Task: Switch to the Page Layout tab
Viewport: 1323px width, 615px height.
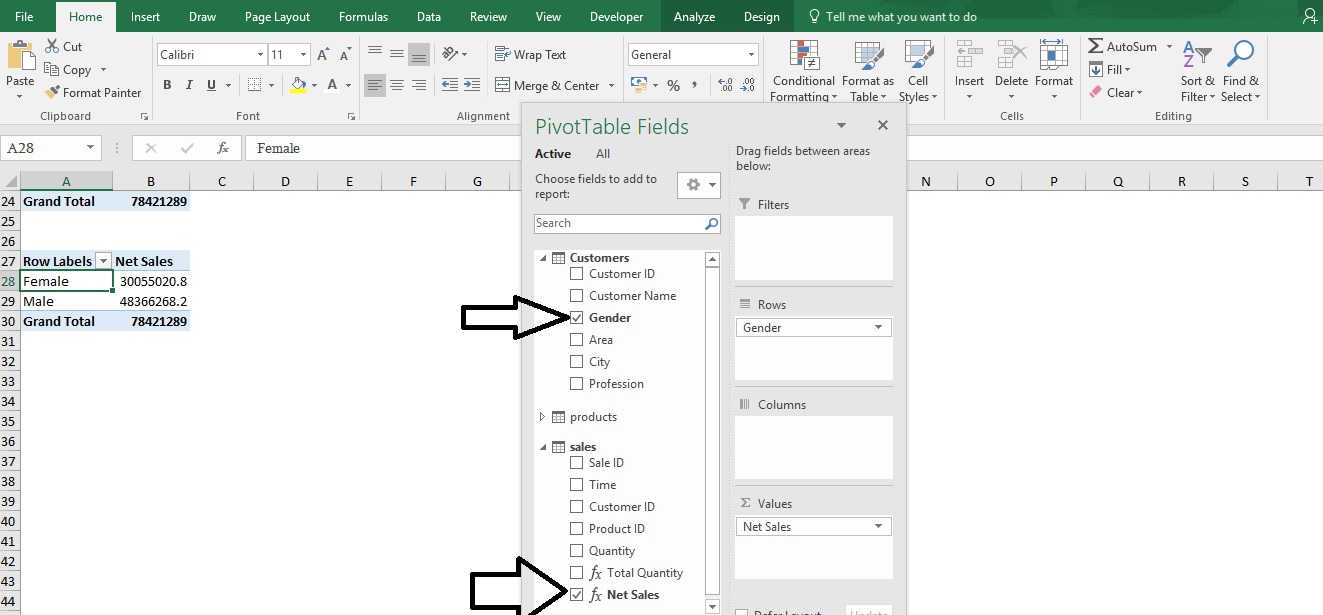Action: tap(277, 16)
